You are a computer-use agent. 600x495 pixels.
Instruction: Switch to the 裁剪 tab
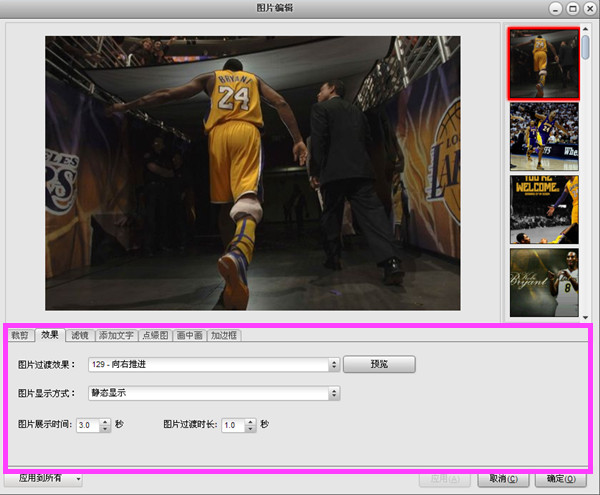[20, 335]
